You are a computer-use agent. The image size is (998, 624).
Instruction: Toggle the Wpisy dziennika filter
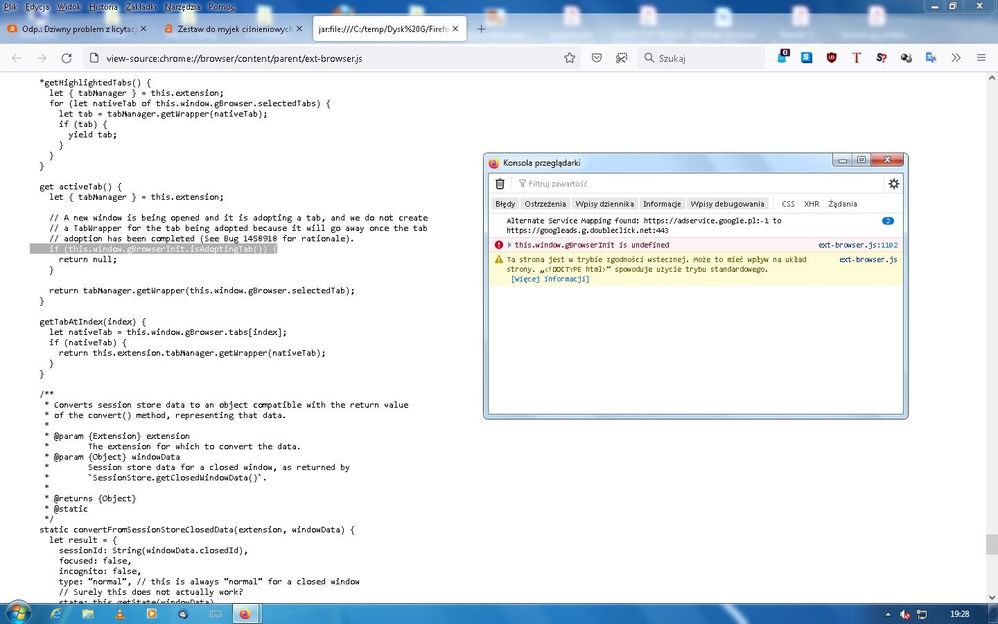(605, 204)
